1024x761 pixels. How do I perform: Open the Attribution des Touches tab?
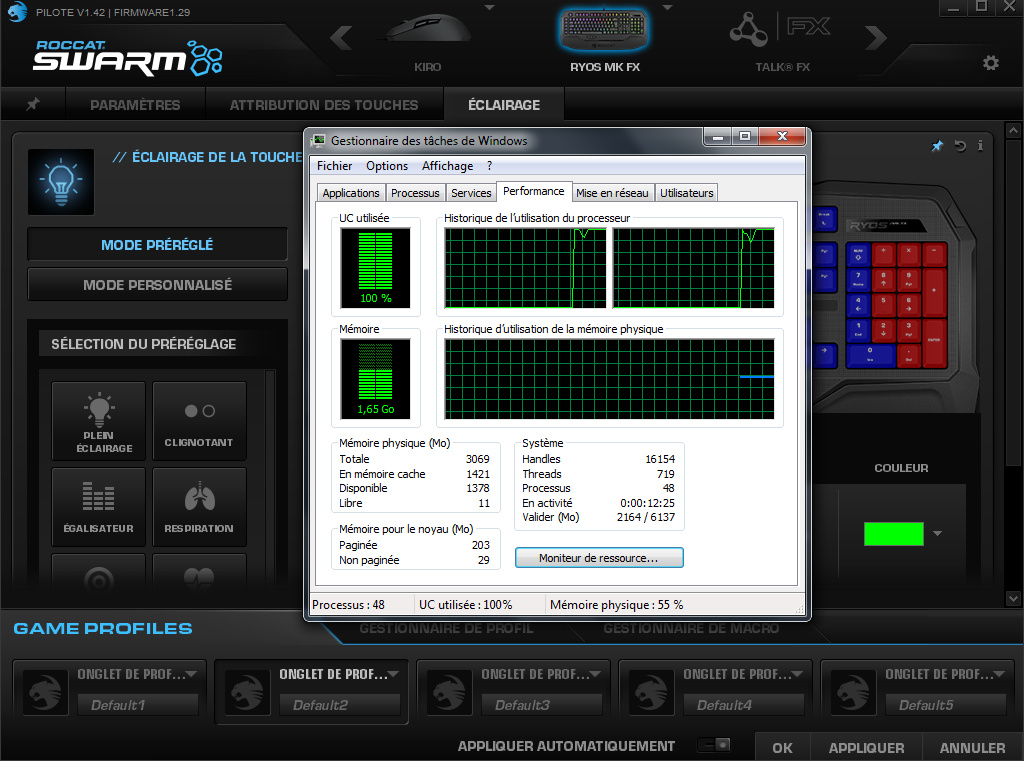(x=324, y=105)
